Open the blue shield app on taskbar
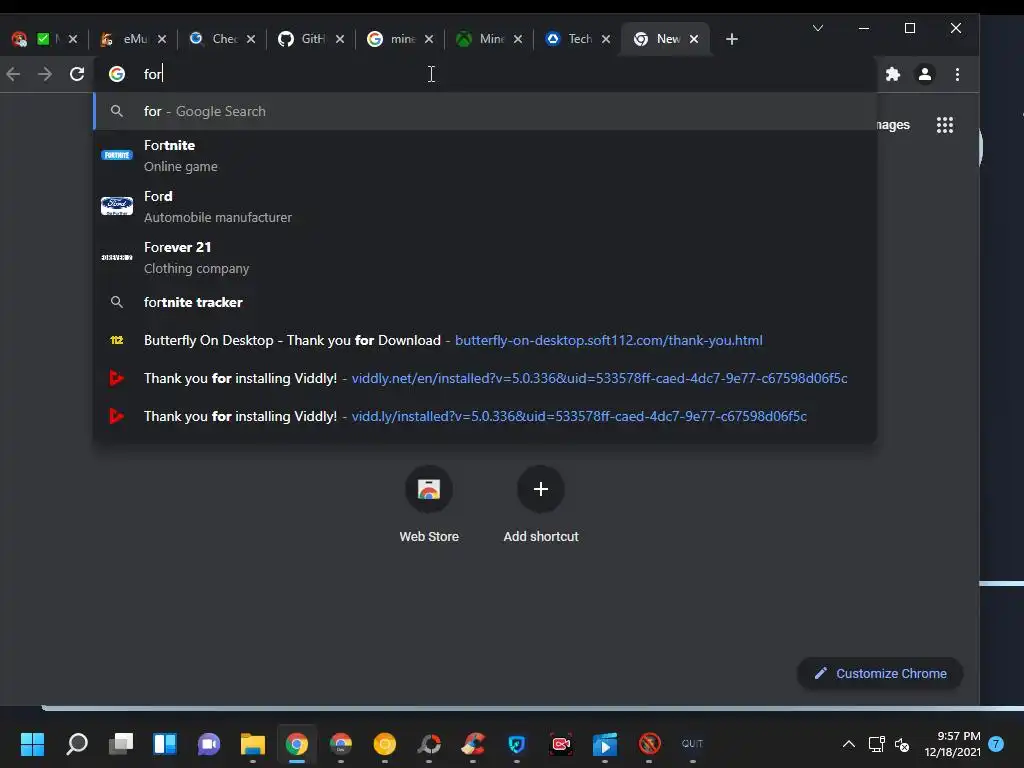The image size is (1024, 768). 517,744
